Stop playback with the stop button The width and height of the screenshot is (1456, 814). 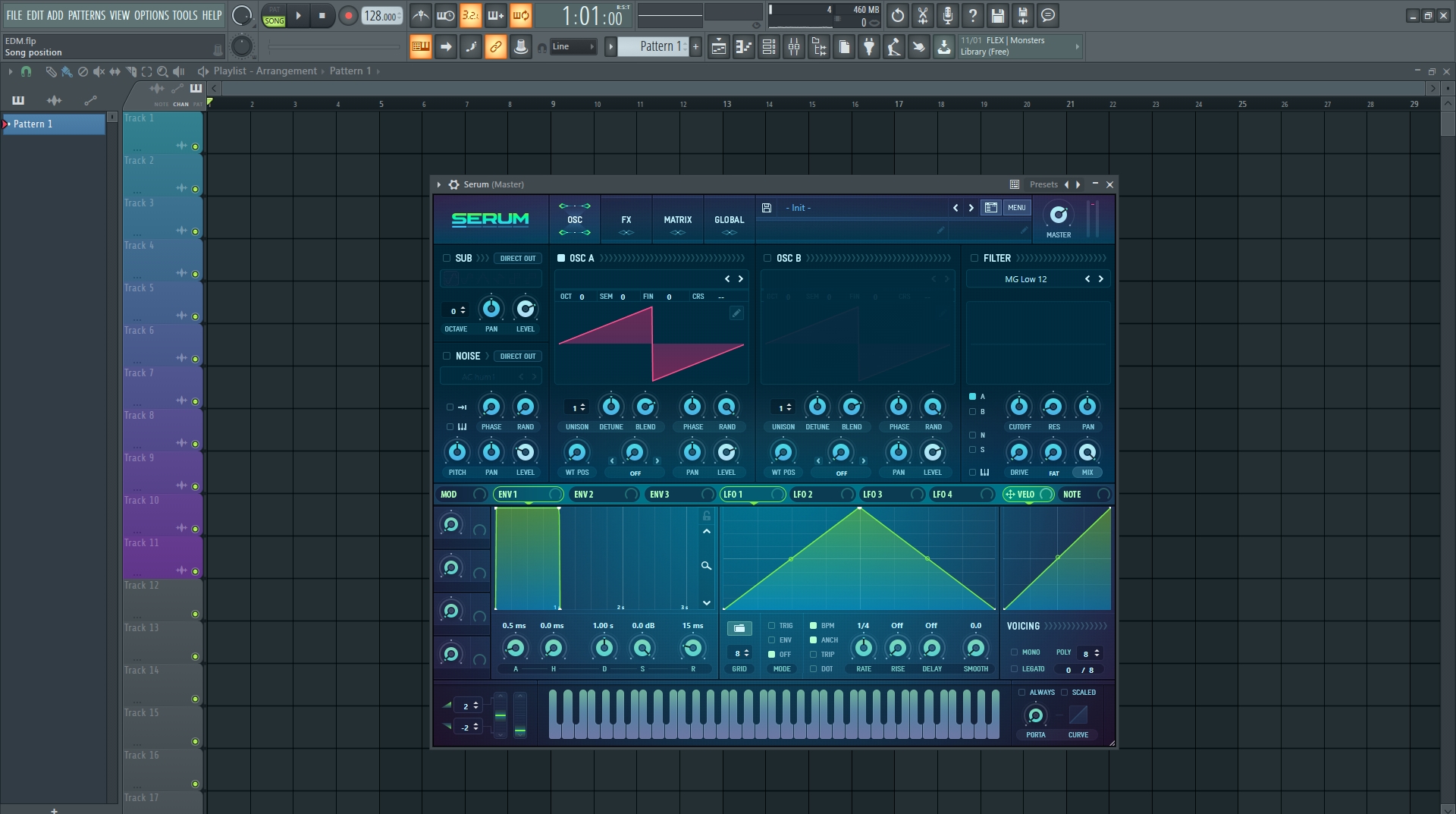pos(322,15)
